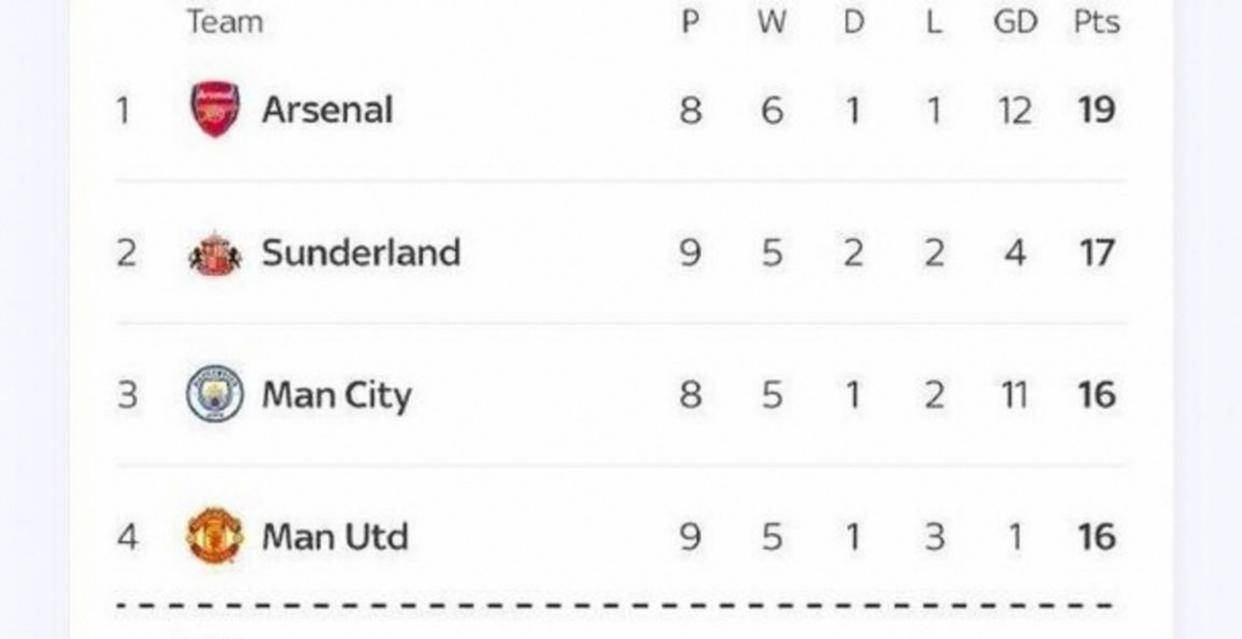Click the P (played) column header
Image resolution: width=1242 pixels, height=639 pixels.
click(x=690, y=22)
